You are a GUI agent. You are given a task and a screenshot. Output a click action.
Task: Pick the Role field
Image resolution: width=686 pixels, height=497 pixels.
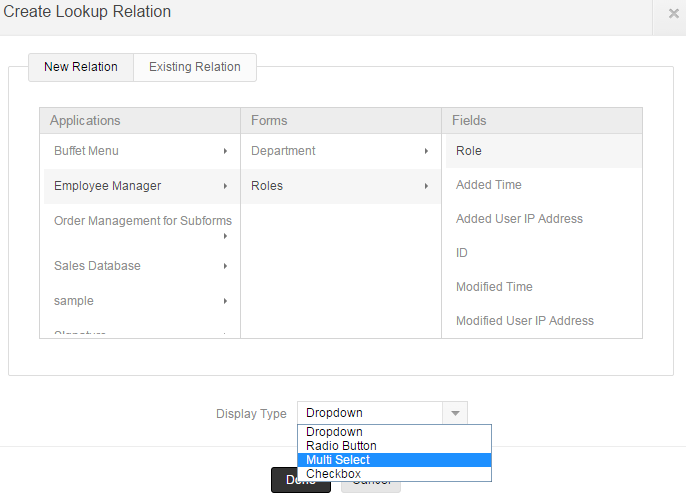469,151
